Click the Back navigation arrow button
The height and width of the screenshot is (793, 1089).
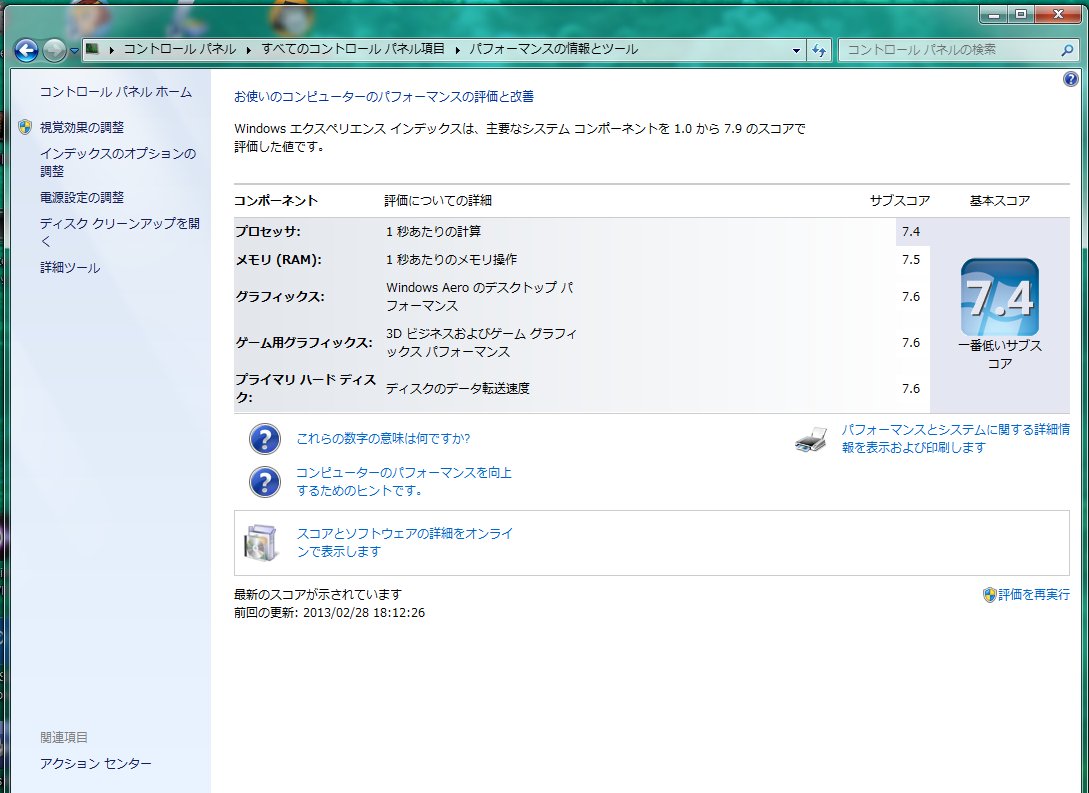(x=26, y=50)
